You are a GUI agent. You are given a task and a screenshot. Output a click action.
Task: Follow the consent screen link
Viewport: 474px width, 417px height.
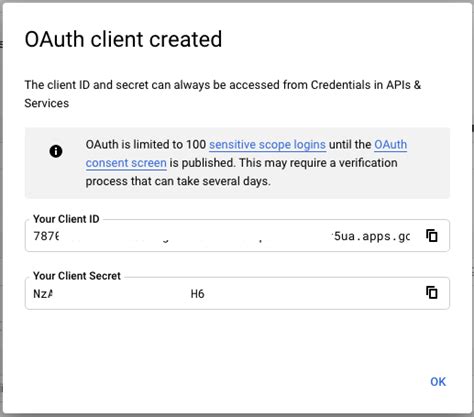tap(126, 163)
